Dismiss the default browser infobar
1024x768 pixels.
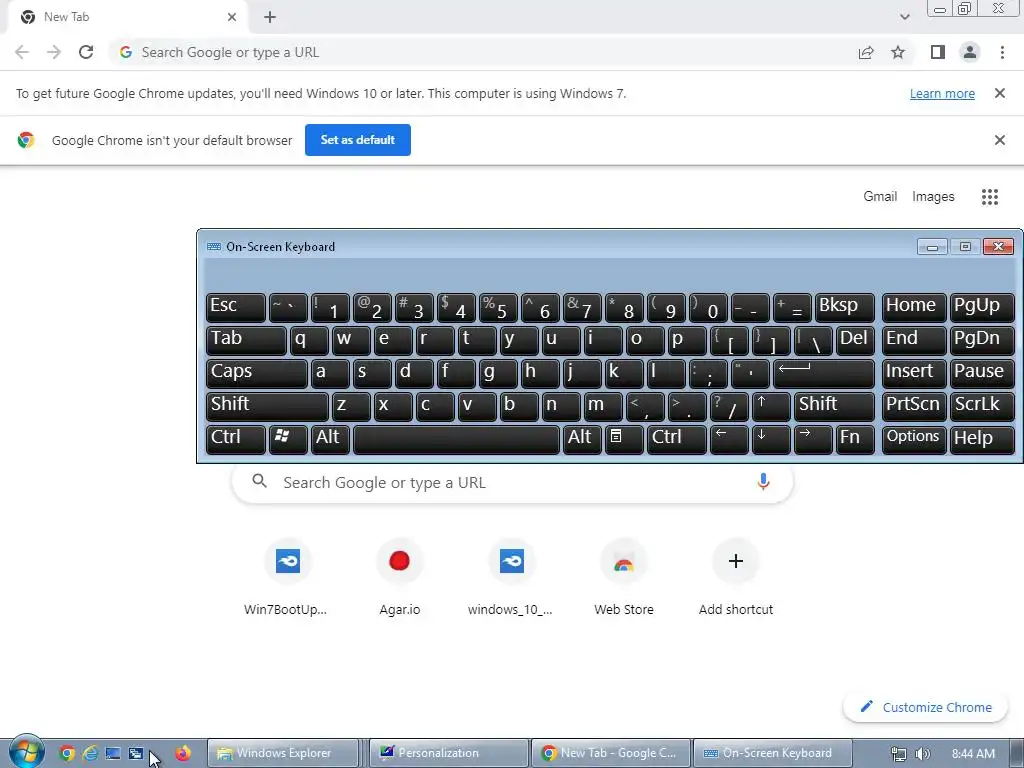tap(999, 140)
